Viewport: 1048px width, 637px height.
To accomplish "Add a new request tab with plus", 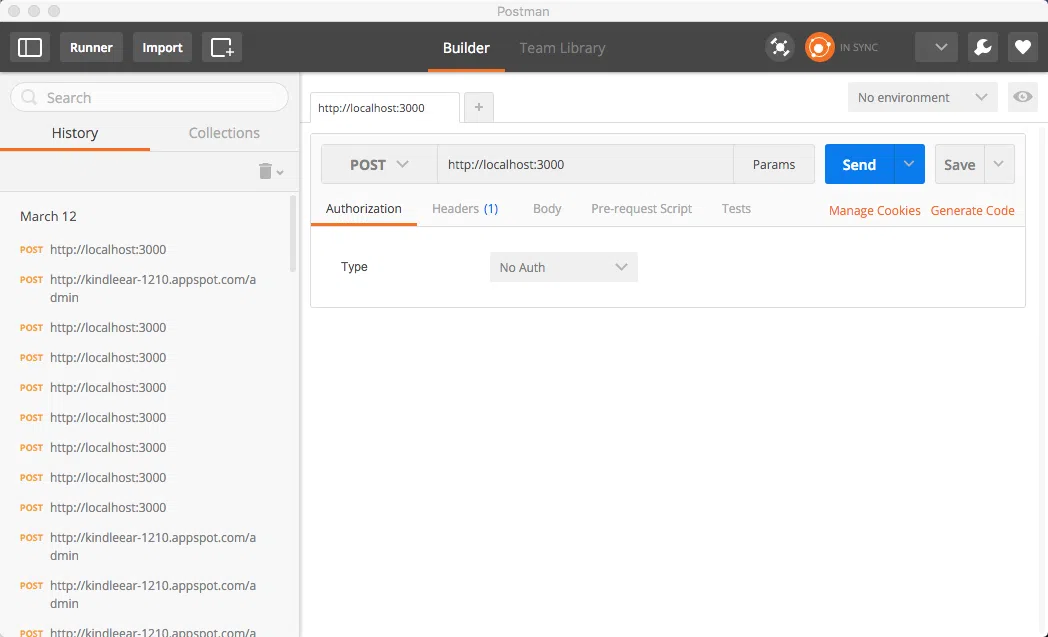I will point(478,107).
